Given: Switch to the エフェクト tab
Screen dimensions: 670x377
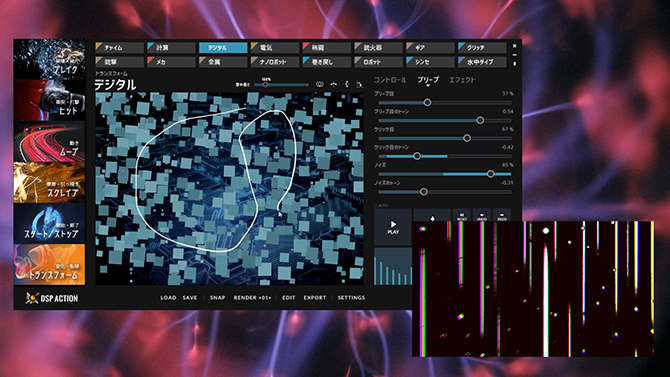Looking at the screenshot, I should coord(462,80).
